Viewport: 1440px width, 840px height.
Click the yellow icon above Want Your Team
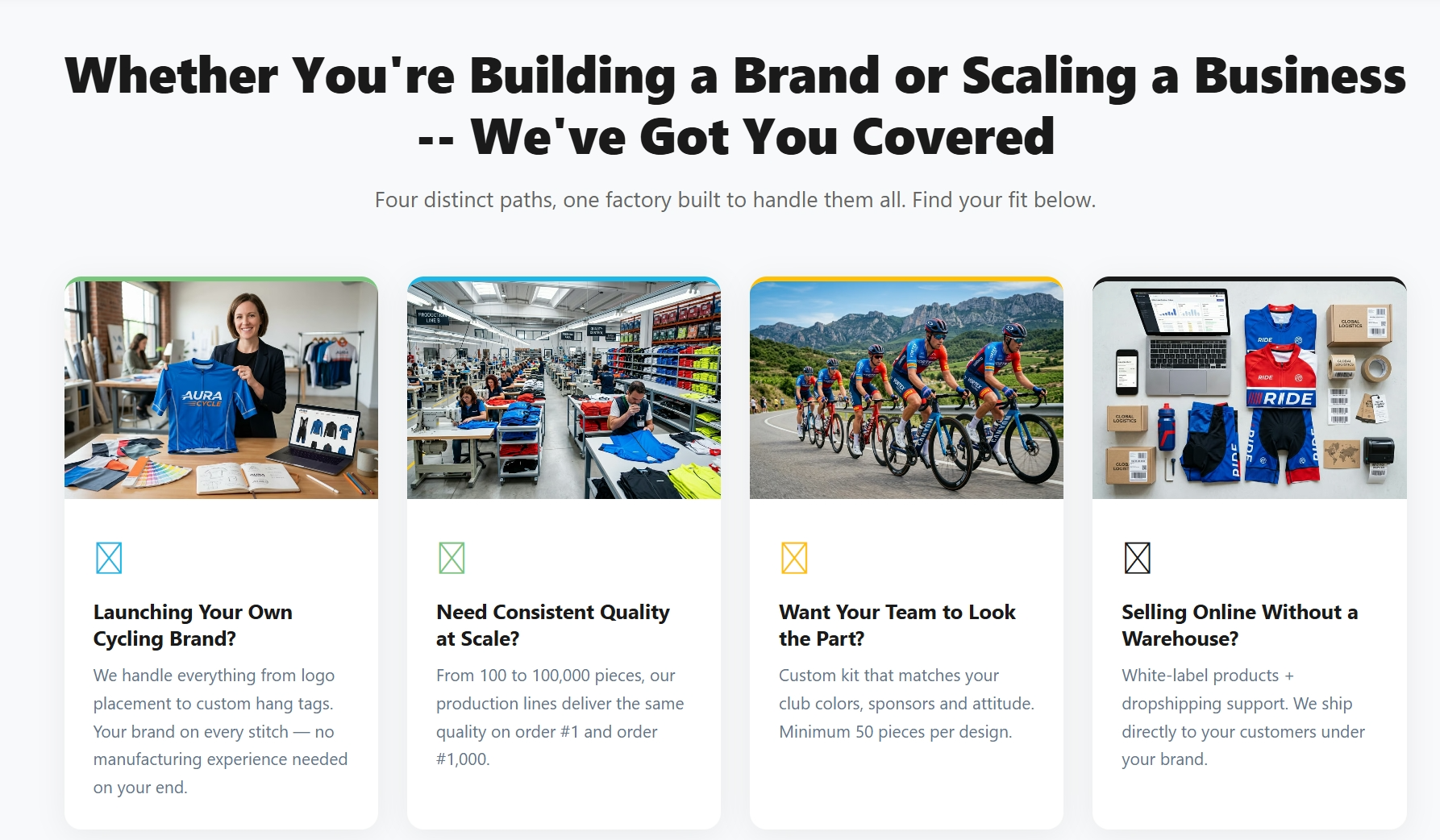click(794, 558)
